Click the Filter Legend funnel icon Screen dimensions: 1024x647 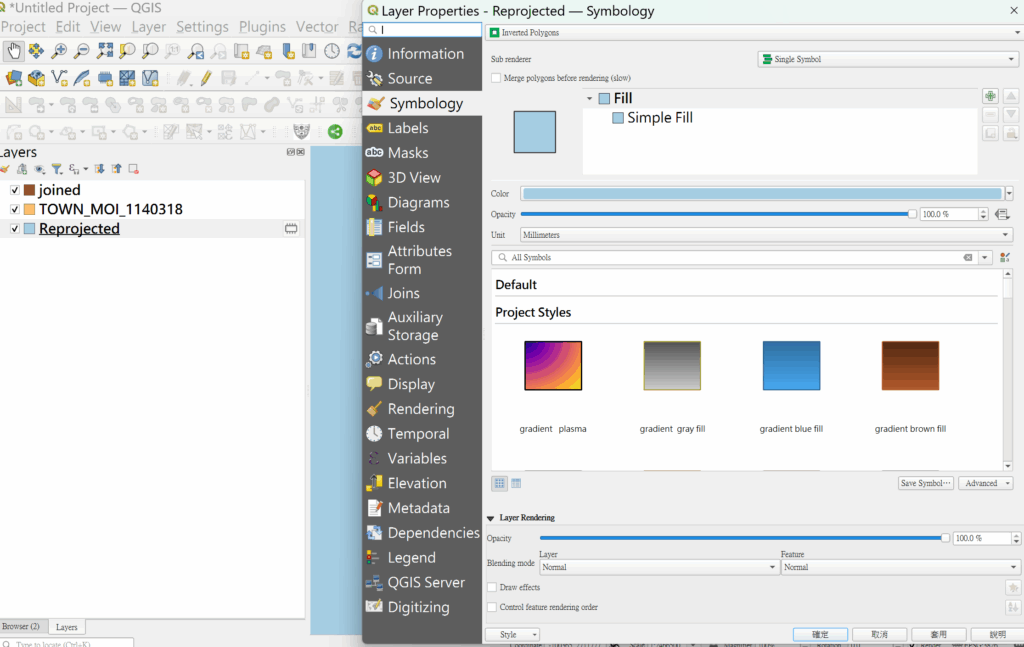pyautogui.click(x=57, y=169)
